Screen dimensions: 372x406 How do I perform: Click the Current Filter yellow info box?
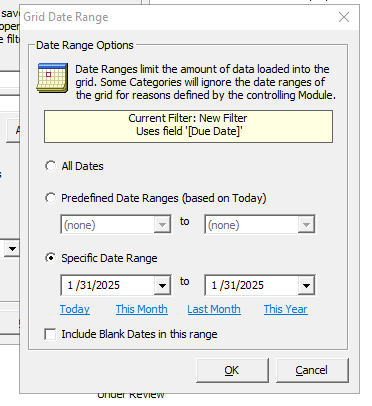click(188, 126)
